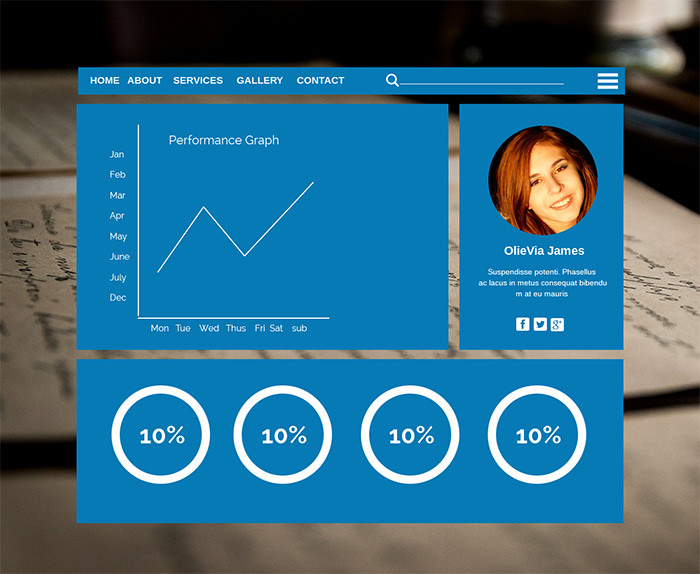Screen dimensions: 700x574
Task: Click OlieVia James profile photo
Action: (x=542, y=180)
